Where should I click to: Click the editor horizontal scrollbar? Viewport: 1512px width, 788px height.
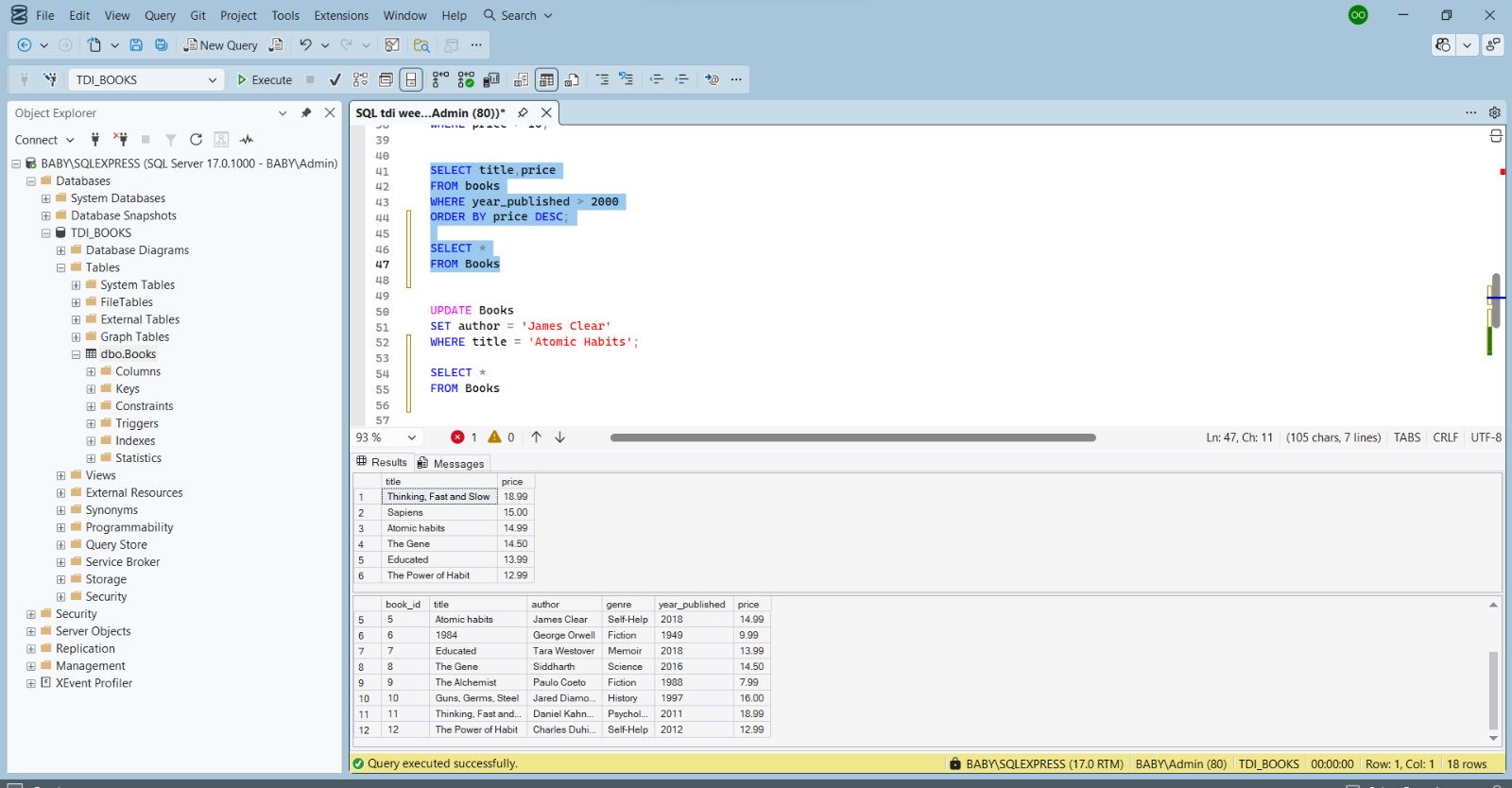[852, 437]
